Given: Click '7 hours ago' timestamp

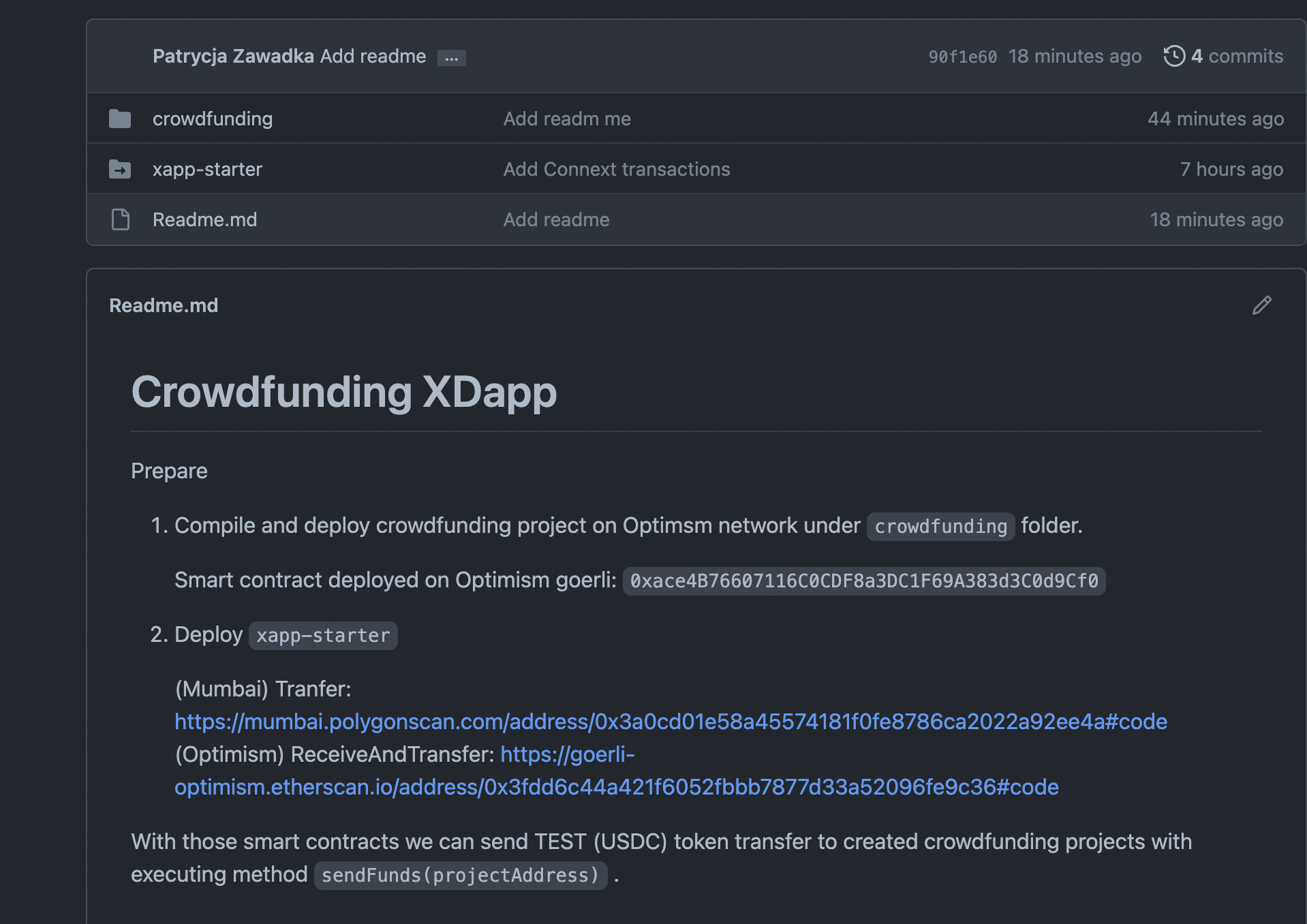Looking at the screenshot, I should (x=1231, y=169).
